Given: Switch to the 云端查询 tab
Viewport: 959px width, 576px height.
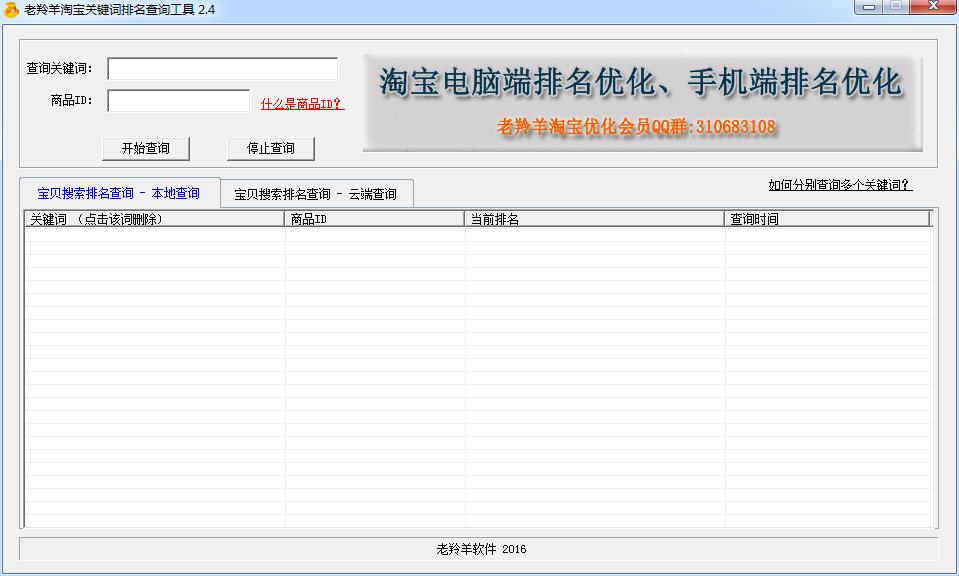Looking at the screenshot, I should (315, 194).
